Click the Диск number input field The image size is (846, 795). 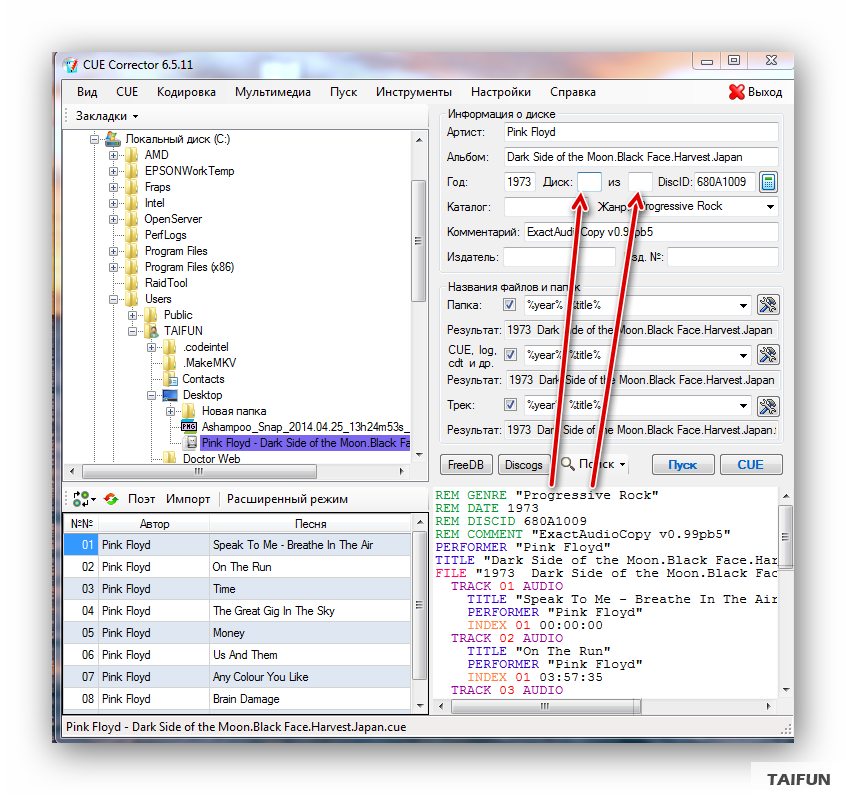pos(590,182)
